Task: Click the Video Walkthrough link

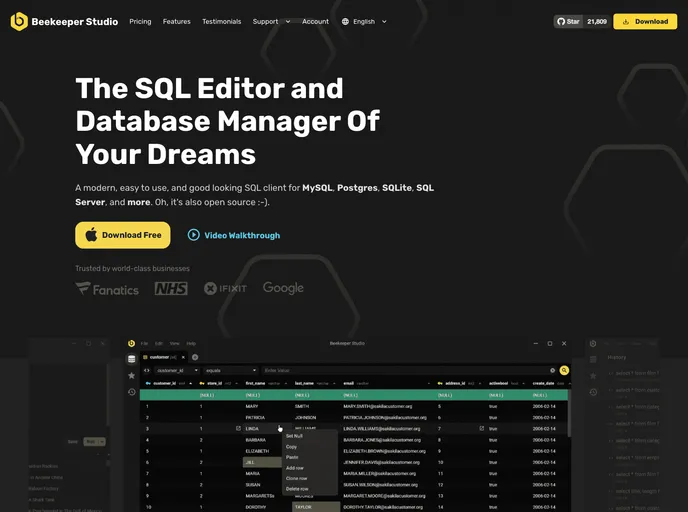Action: pos(242,235)
